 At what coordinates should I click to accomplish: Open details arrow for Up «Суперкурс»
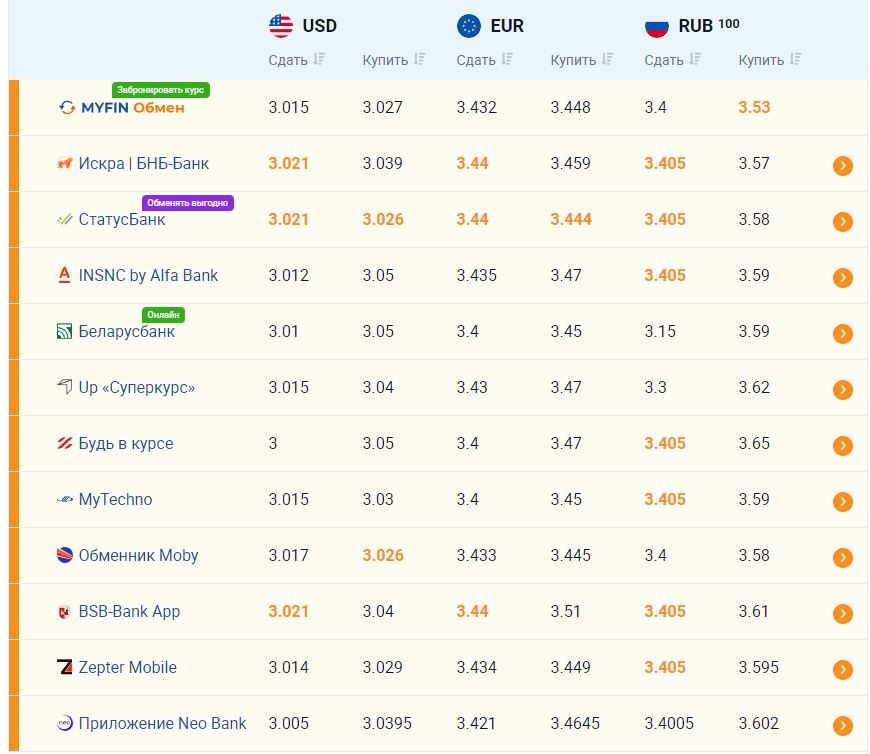point(842,389)
